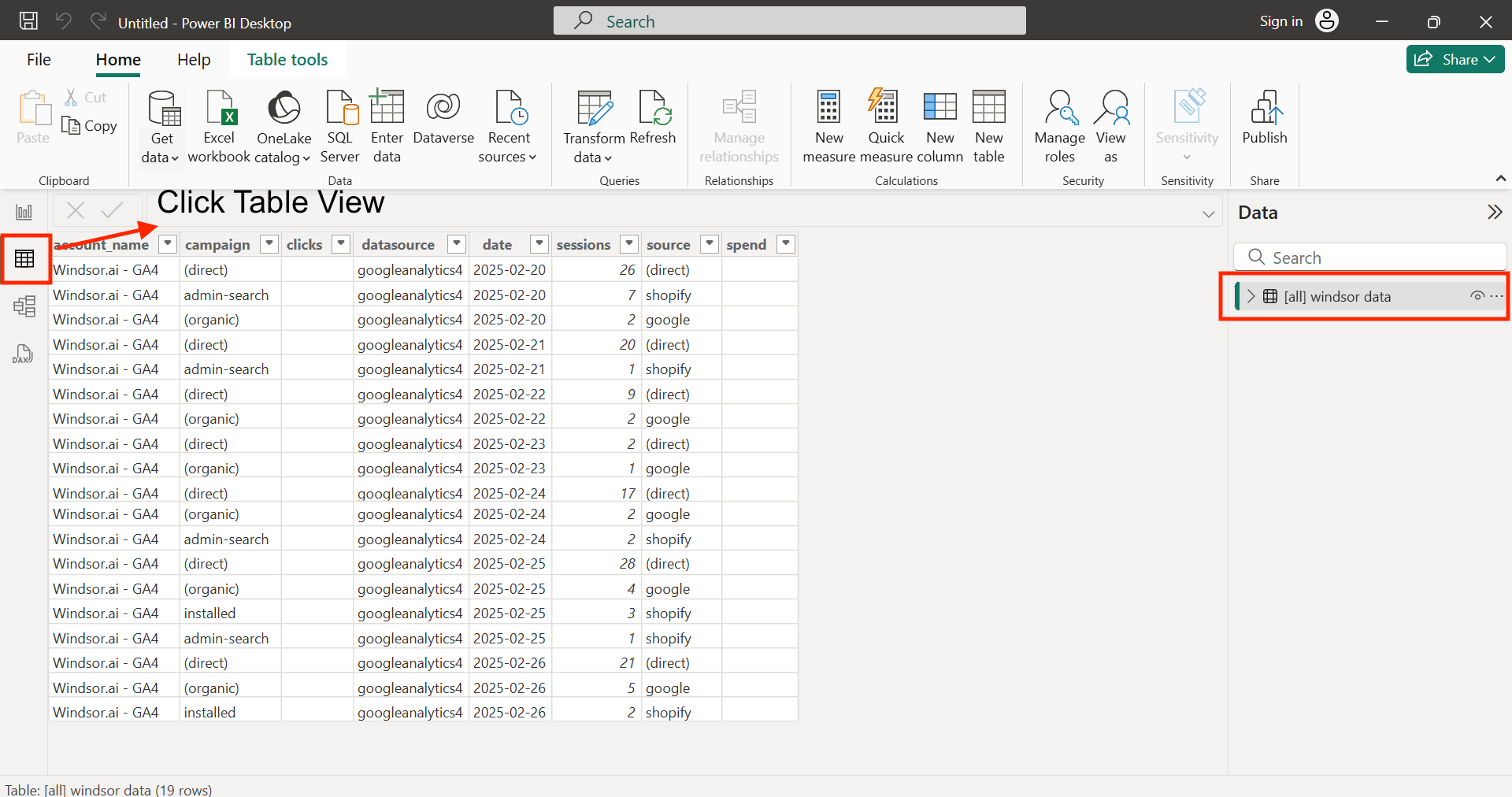
Task: Click the sessions cell showing 20
Action: tap(596, 344)
